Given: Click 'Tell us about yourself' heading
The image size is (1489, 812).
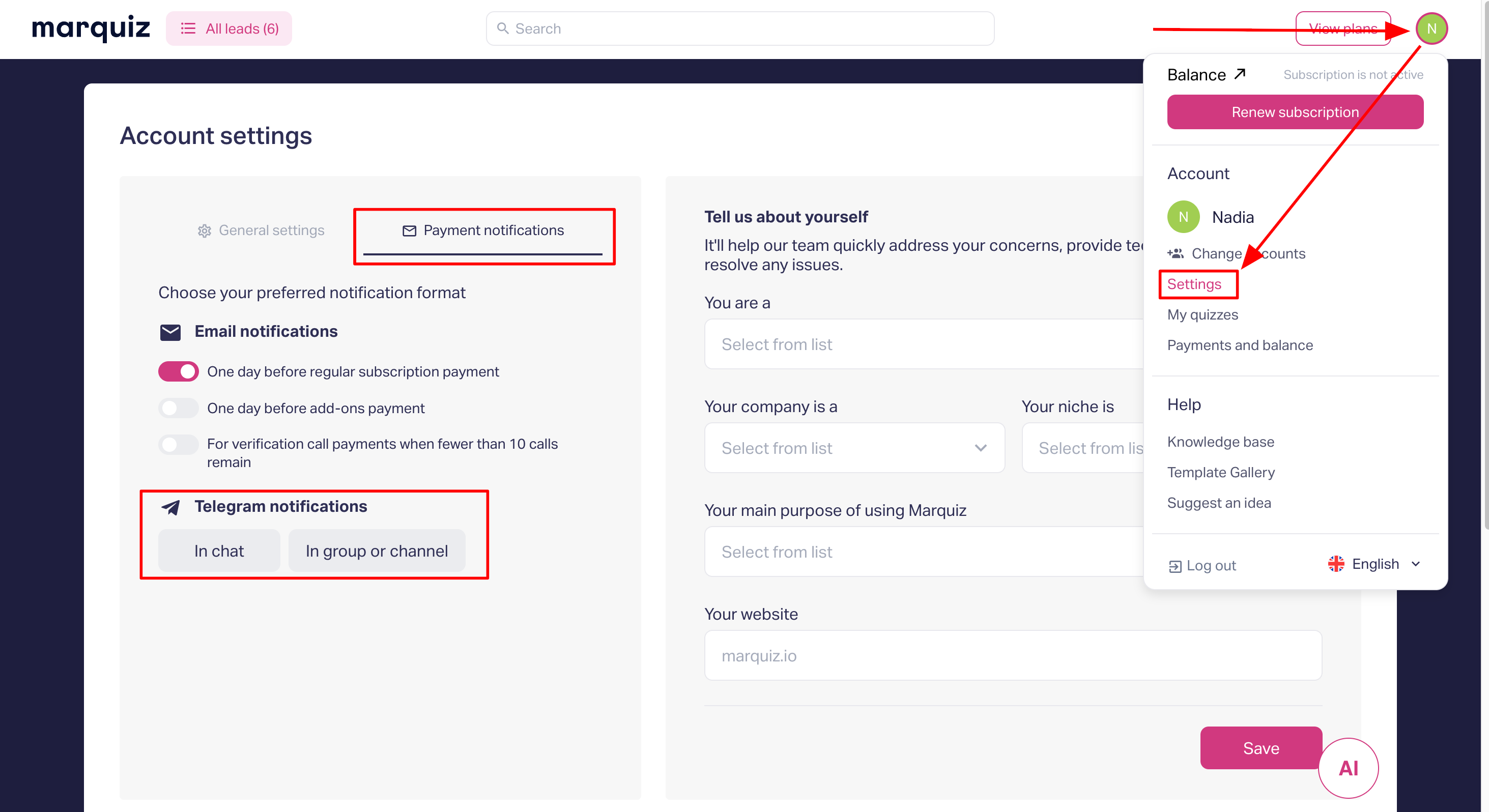Looking at the screenshot, I should 786,217.
